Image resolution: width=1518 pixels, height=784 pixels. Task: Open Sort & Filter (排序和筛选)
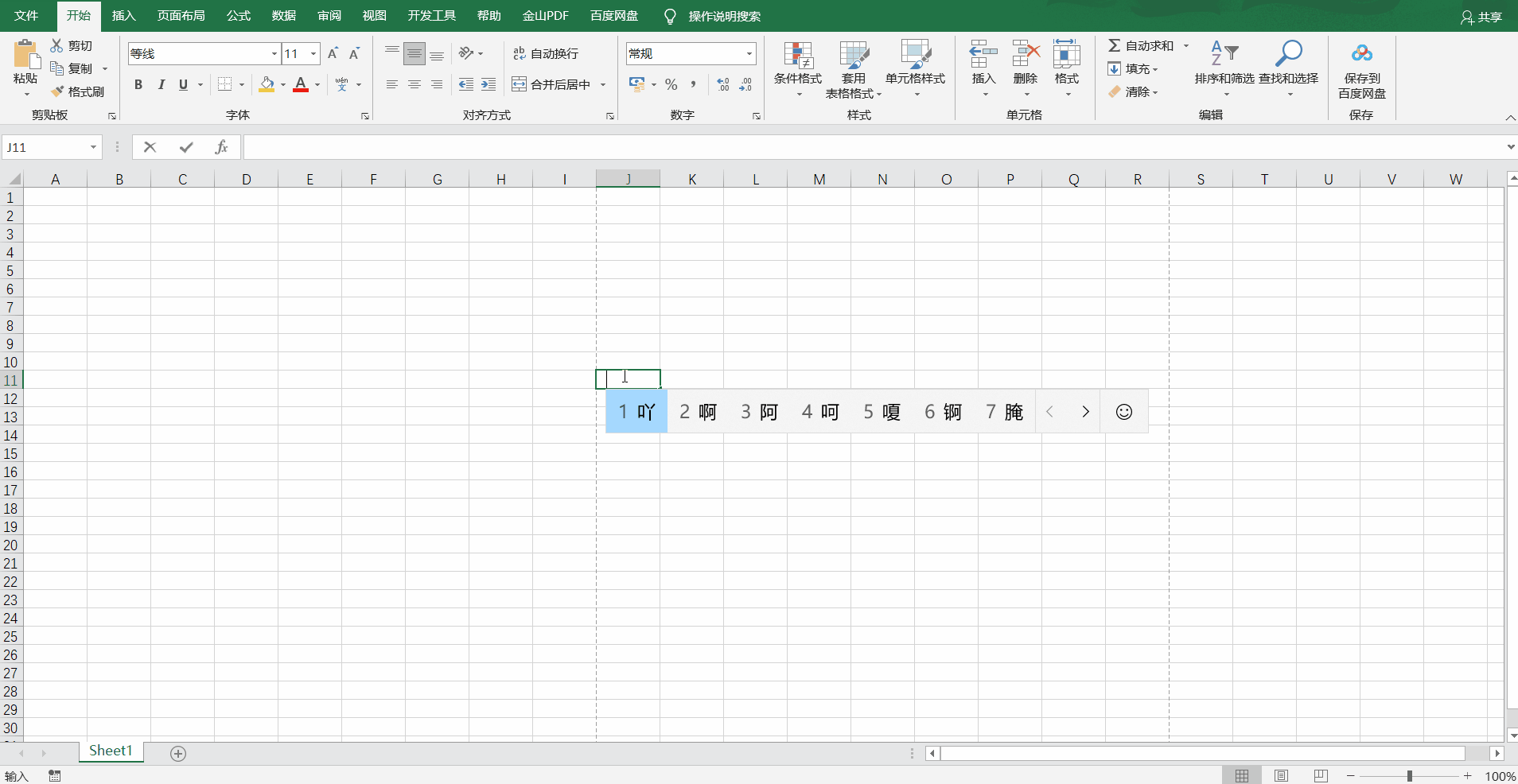point(1224,69)
